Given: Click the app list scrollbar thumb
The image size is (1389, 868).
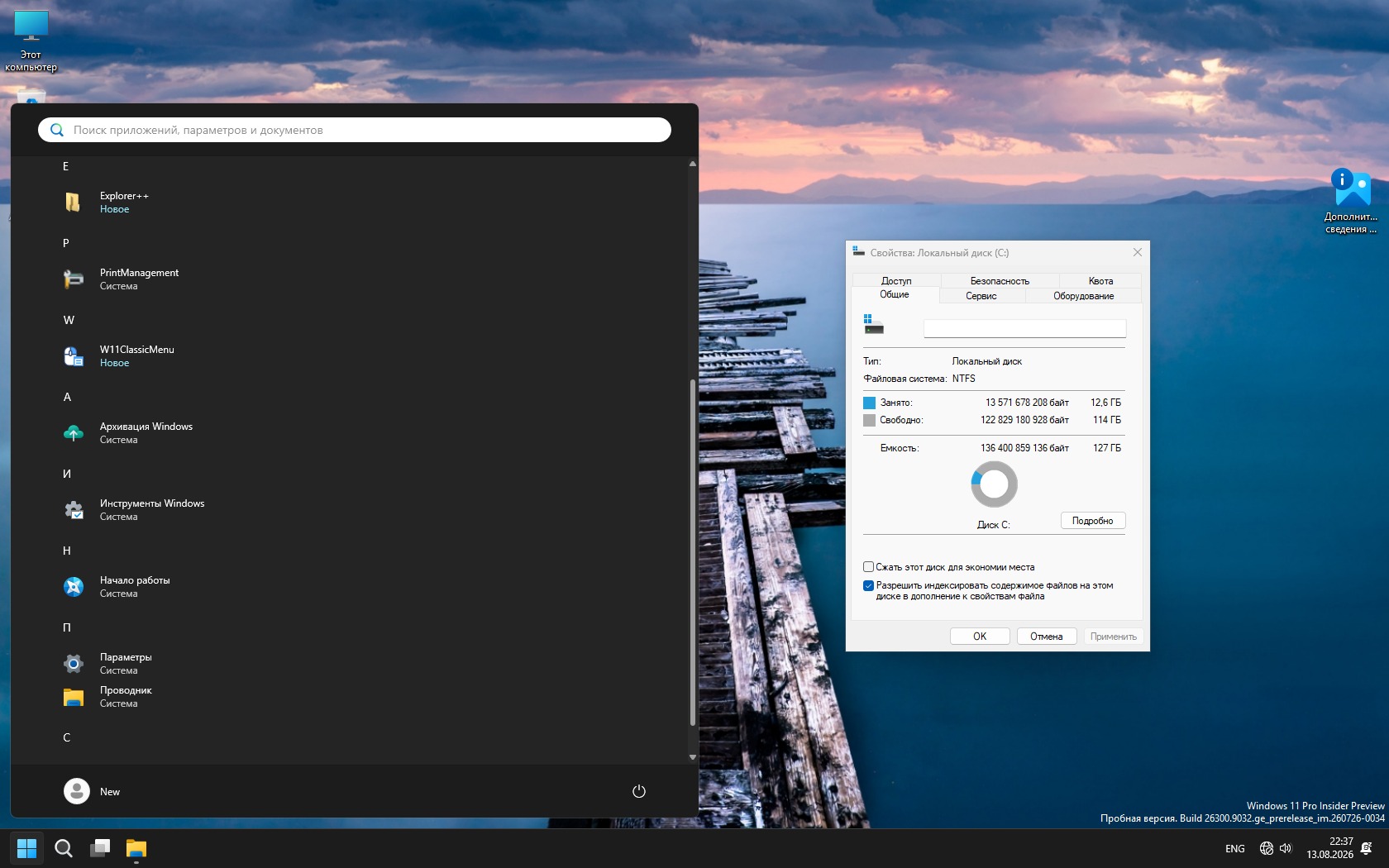Looking at the screenshot, I should tap(693, 552).
